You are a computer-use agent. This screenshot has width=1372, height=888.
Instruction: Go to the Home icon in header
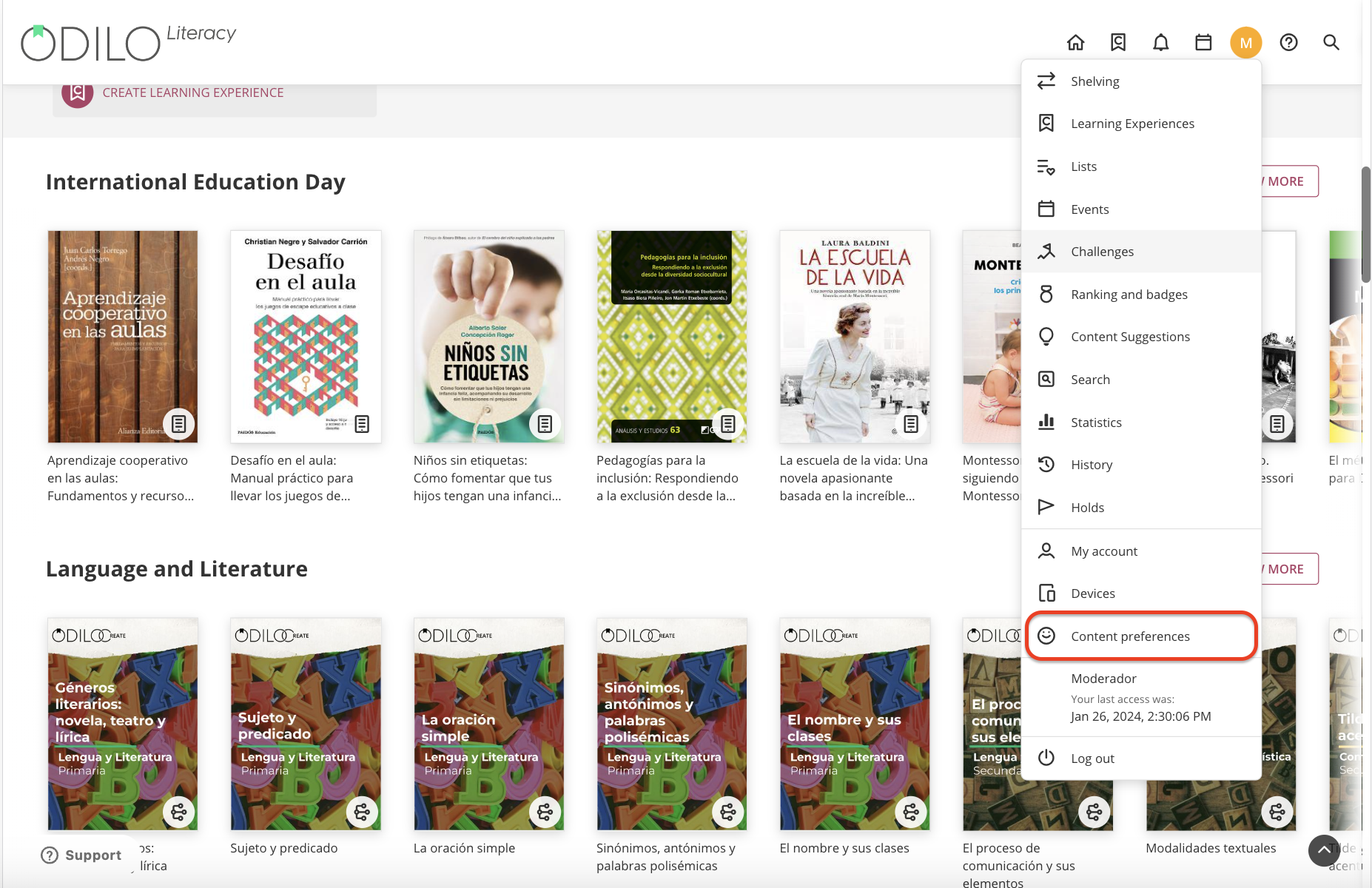(1075, 43)
